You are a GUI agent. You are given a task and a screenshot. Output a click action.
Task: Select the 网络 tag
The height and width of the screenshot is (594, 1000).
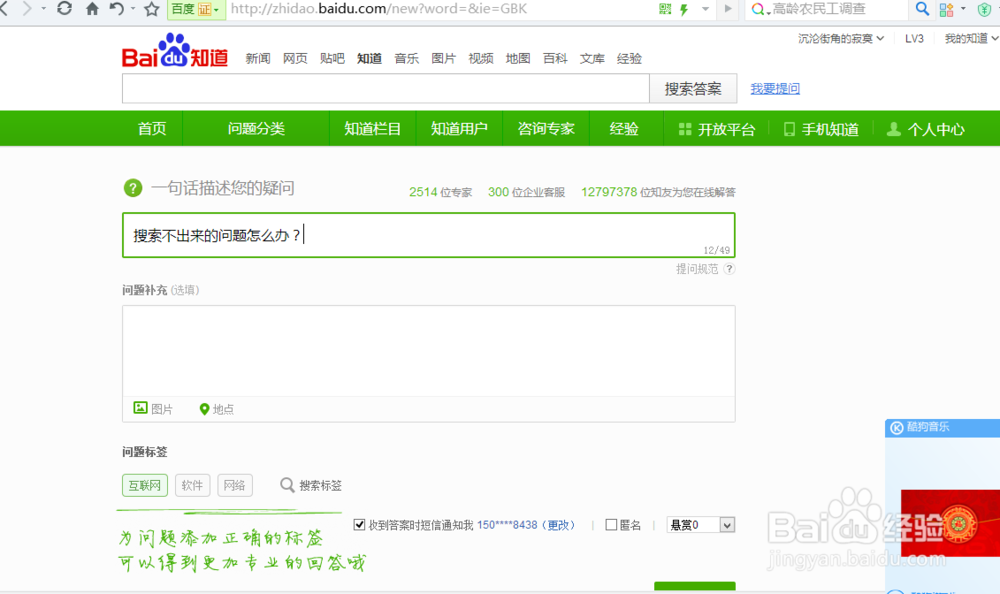(235, 486)
